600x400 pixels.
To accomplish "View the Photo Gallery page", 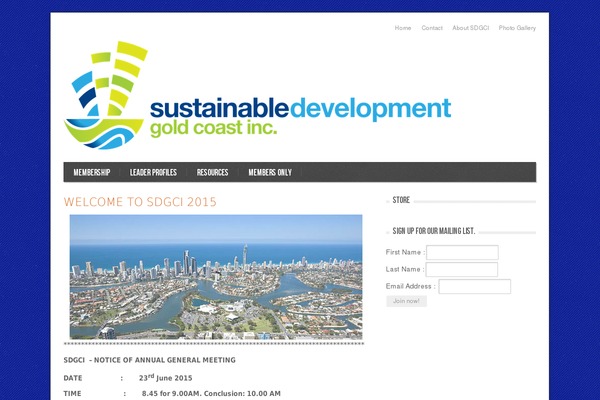I will pos(517,28).
